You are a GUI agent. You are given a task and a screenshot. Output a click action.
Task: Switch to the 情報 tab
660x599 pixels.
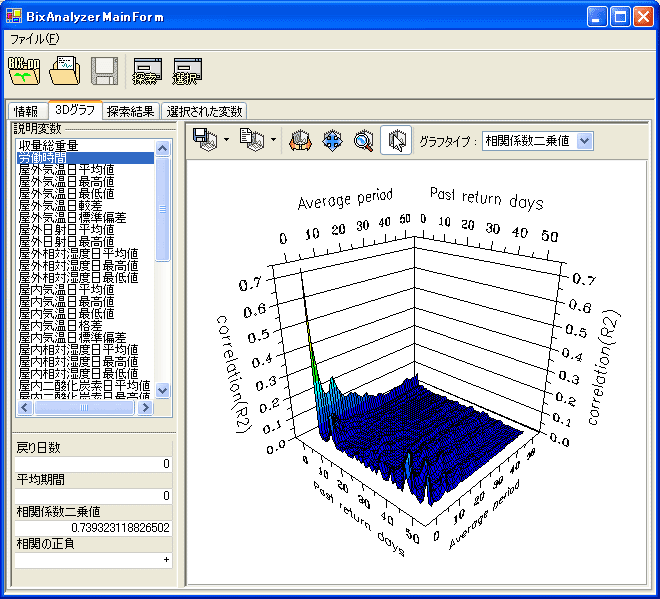(x=26, y=111)
